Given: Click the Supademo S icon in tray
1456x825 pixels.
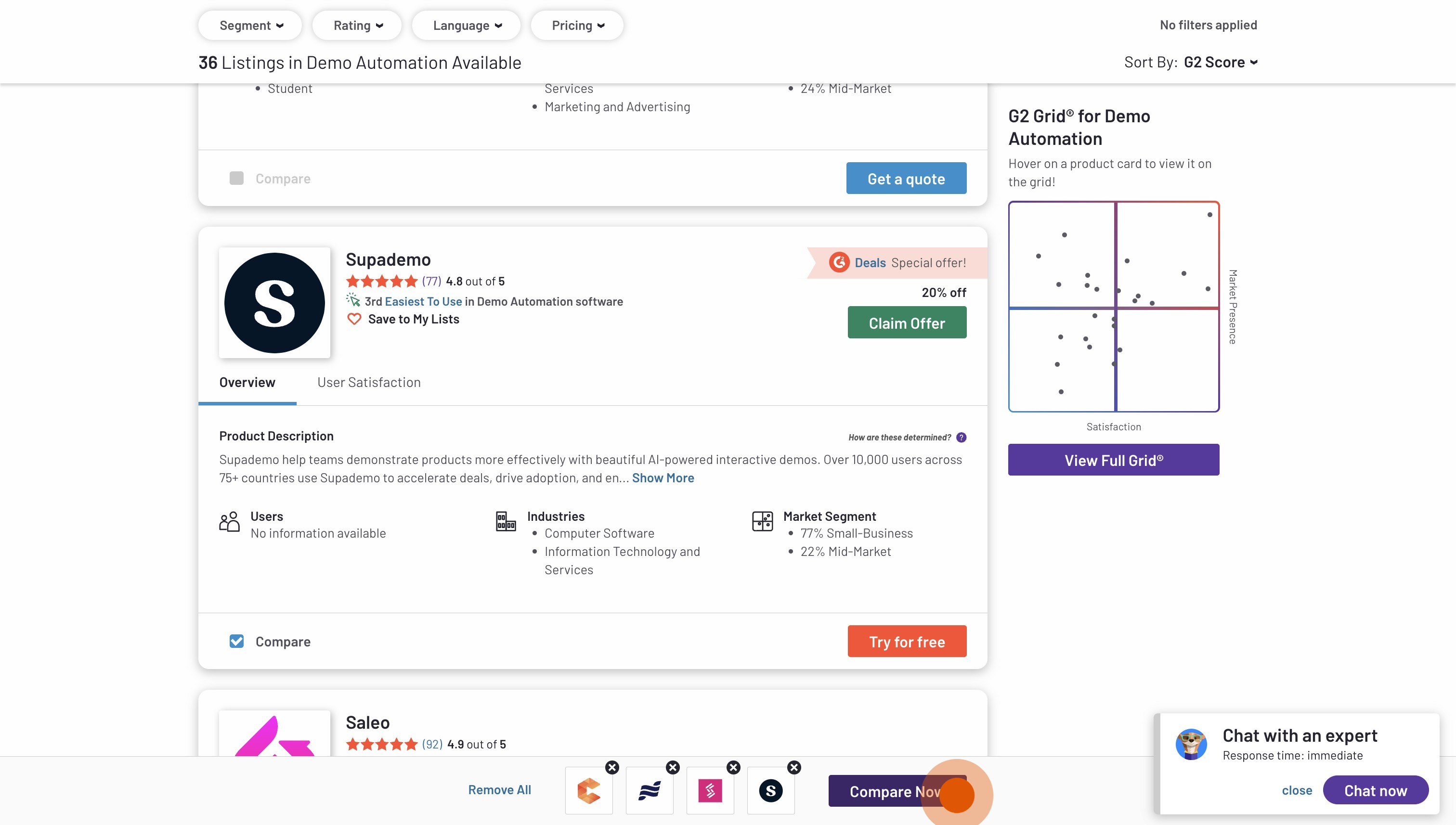Looking at the screenshot, I should click(x=771, y=790).
